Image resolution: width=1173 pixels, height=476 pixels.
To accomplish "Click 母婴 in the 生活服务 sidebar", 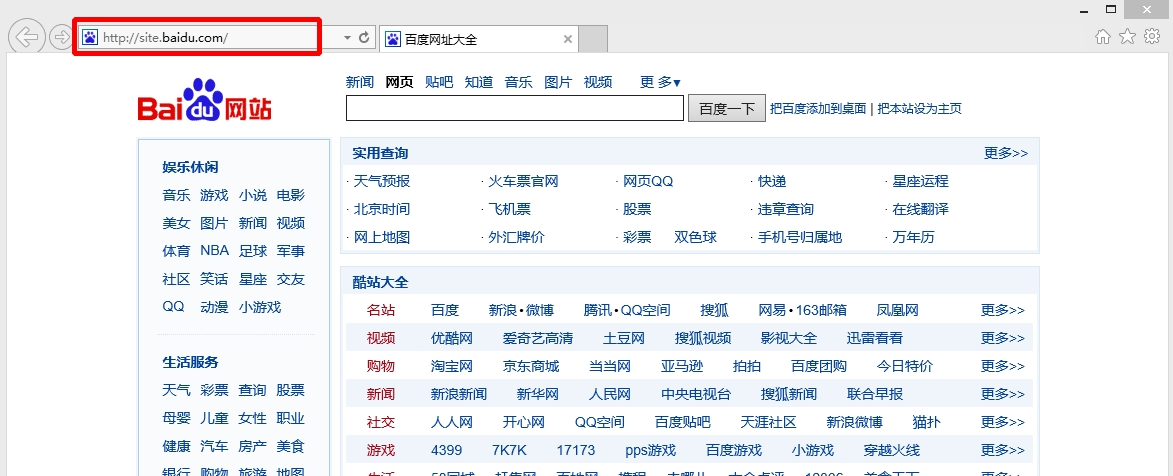I will point(177,418).
